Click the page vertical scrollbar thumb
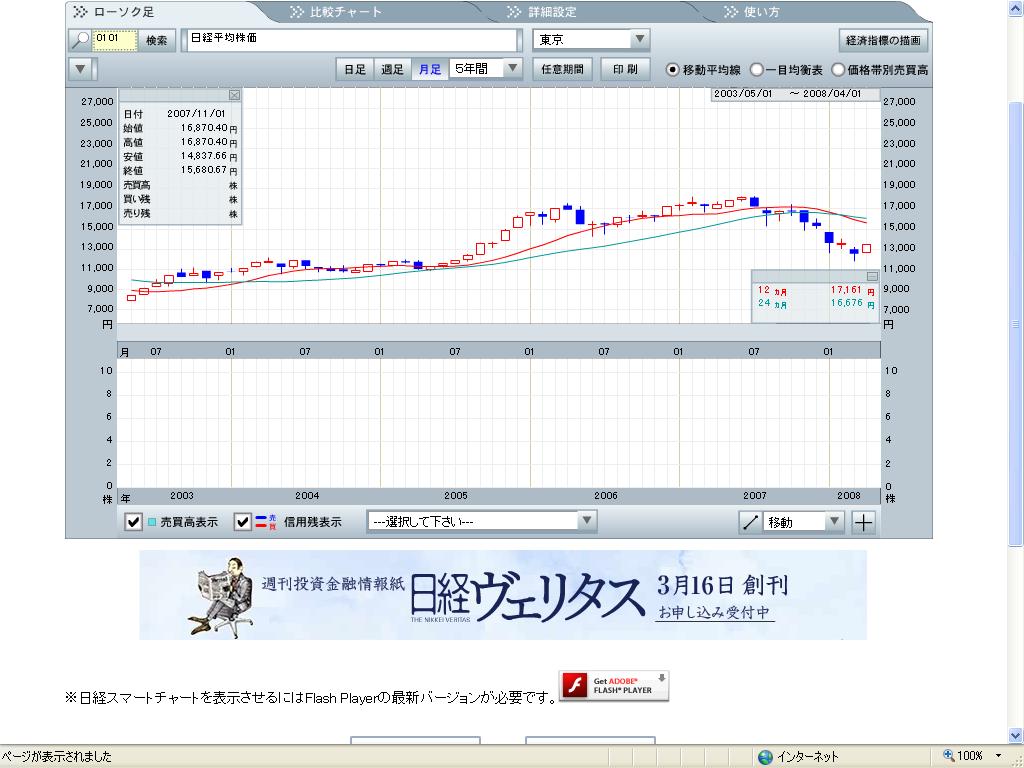Viewport: 1024px width, 768px height. point(1016,323)
